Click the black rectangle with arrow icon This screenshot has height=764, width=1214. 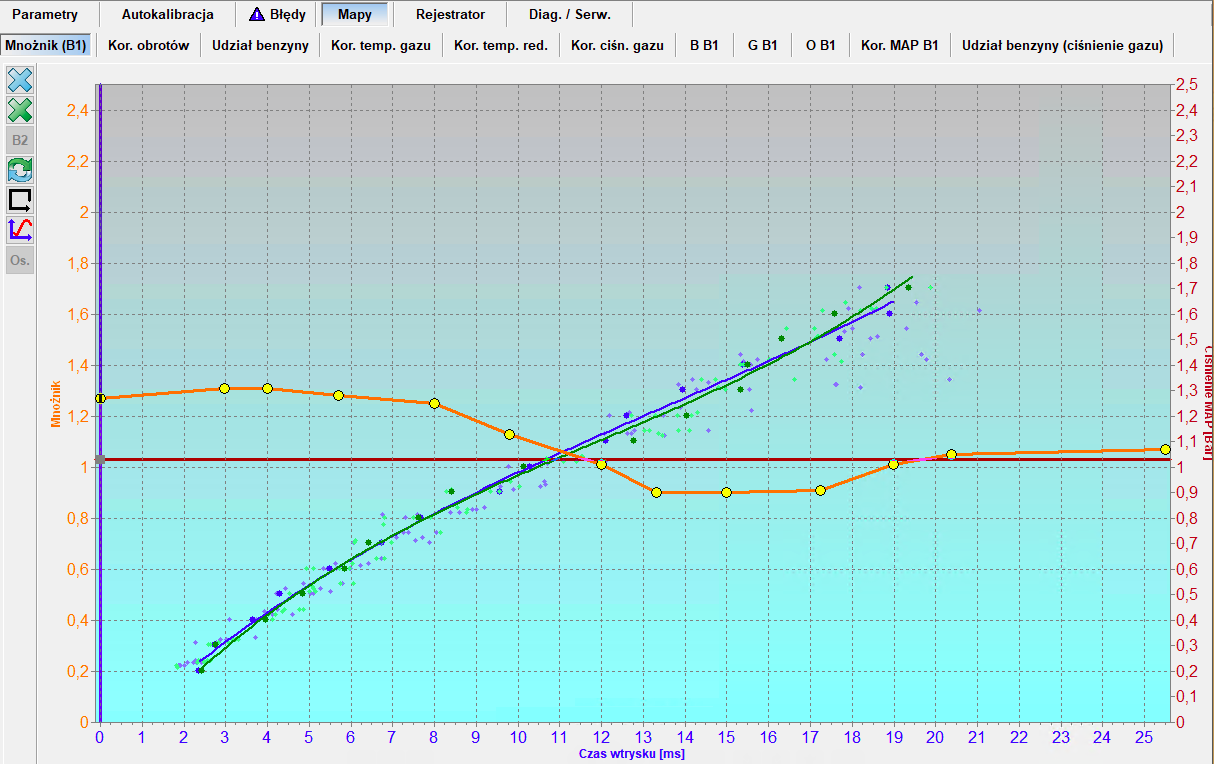[20, 200]
